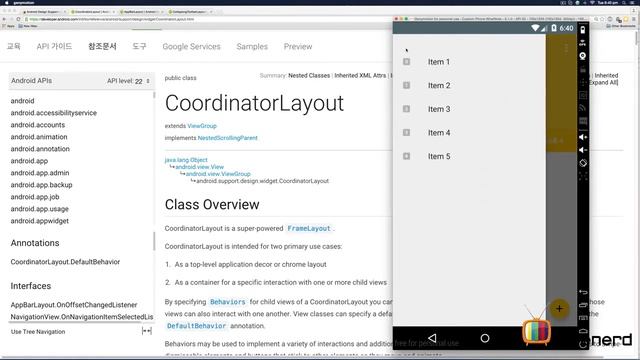
Task: Open android.annotation package
Action: [40, 149]
